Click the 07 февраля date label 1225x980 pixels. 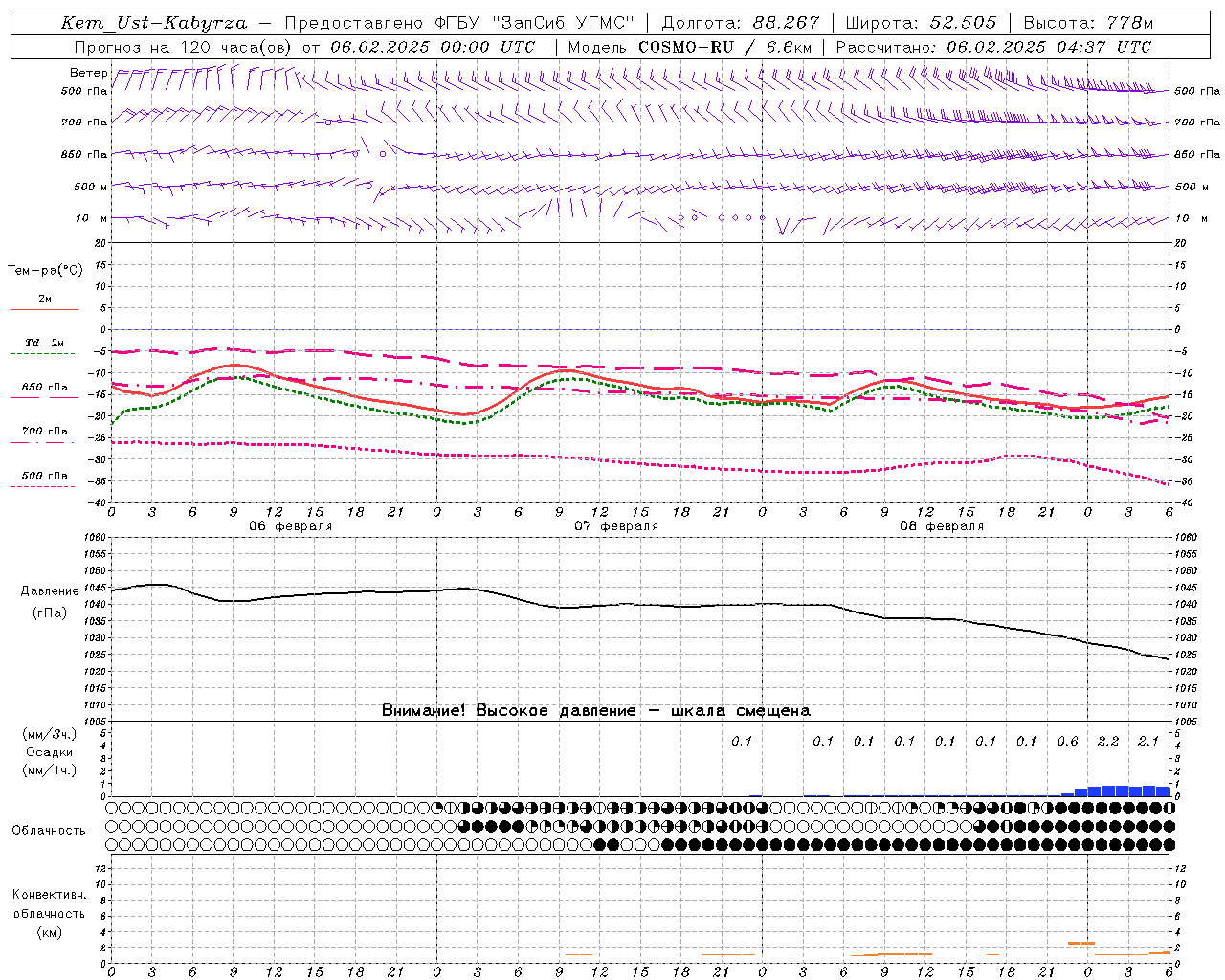616,526
